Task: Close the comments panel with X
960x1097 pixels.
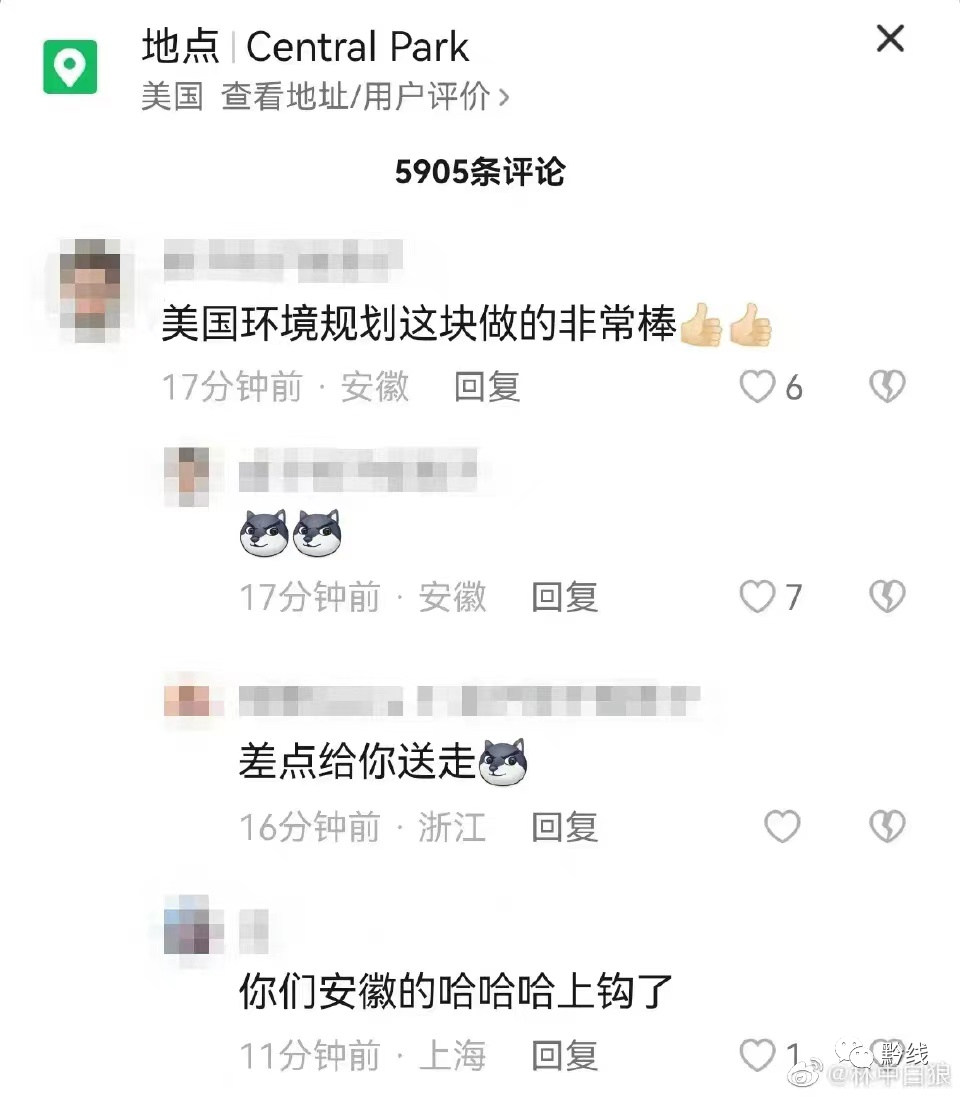Action: [890, 38]
